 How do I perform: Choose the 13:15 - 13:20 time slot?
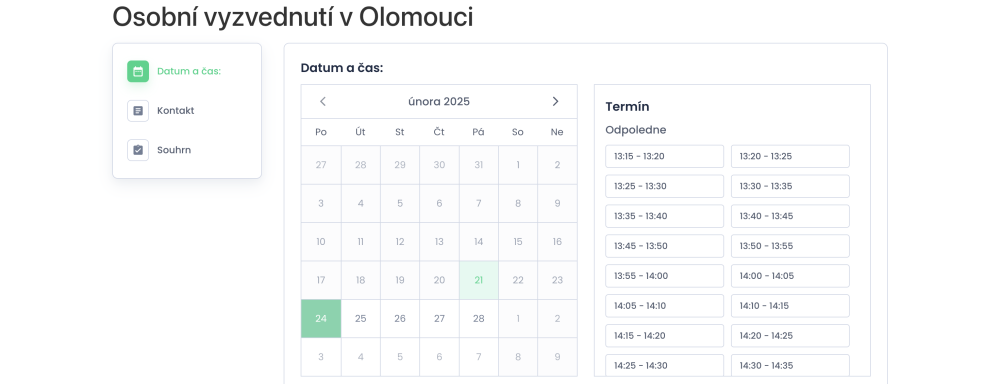[665, 156]
